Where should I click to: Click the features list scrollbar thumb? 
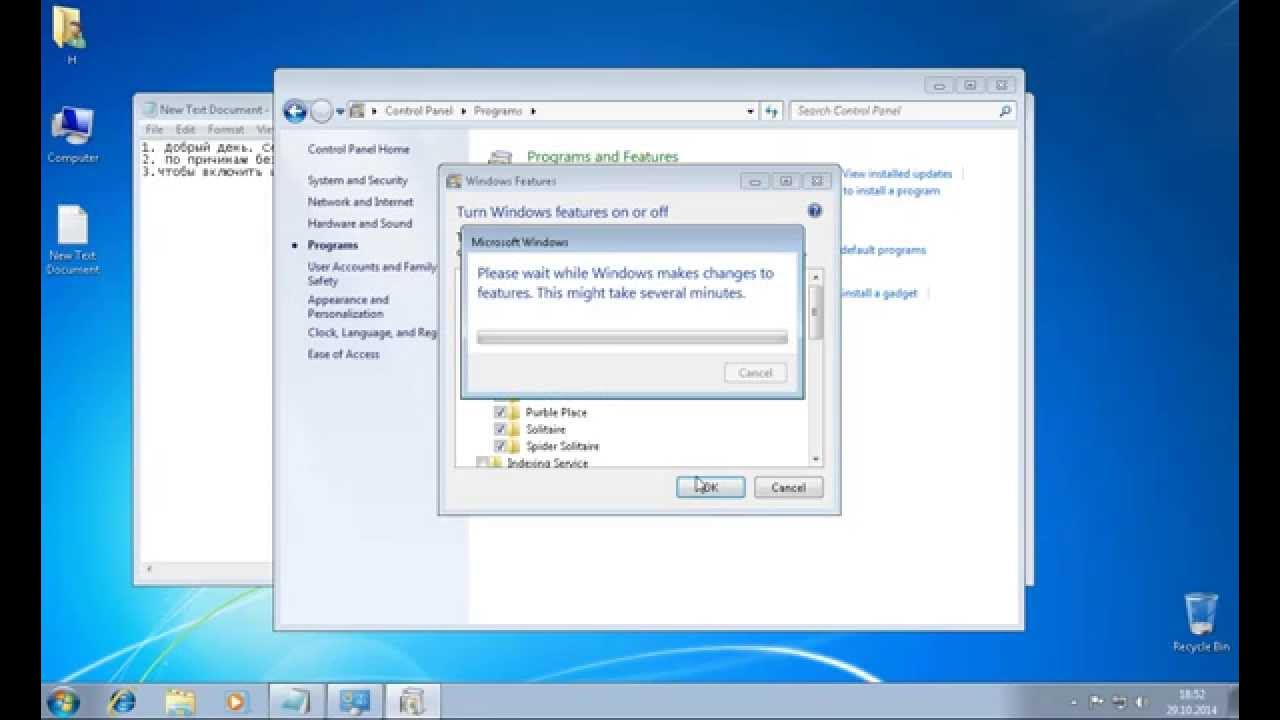816,311
